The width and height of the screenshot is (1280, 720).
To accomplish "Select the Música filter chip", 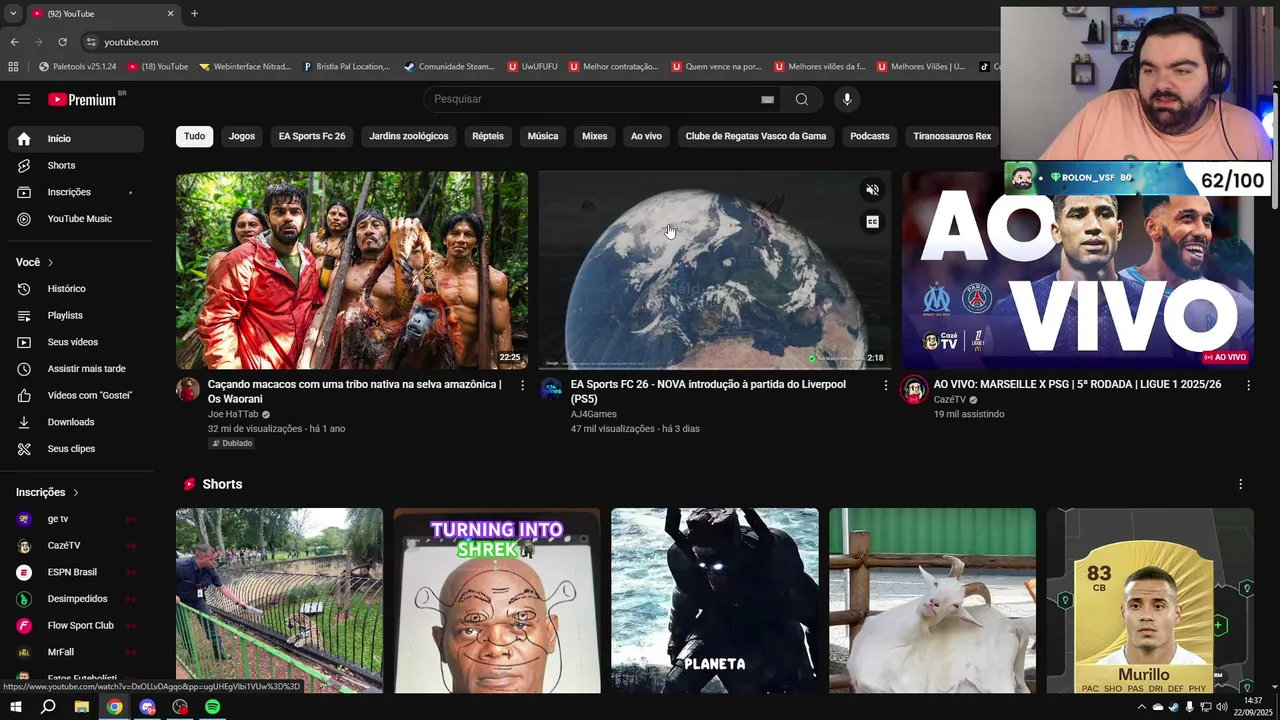I will tap(543, 136).
